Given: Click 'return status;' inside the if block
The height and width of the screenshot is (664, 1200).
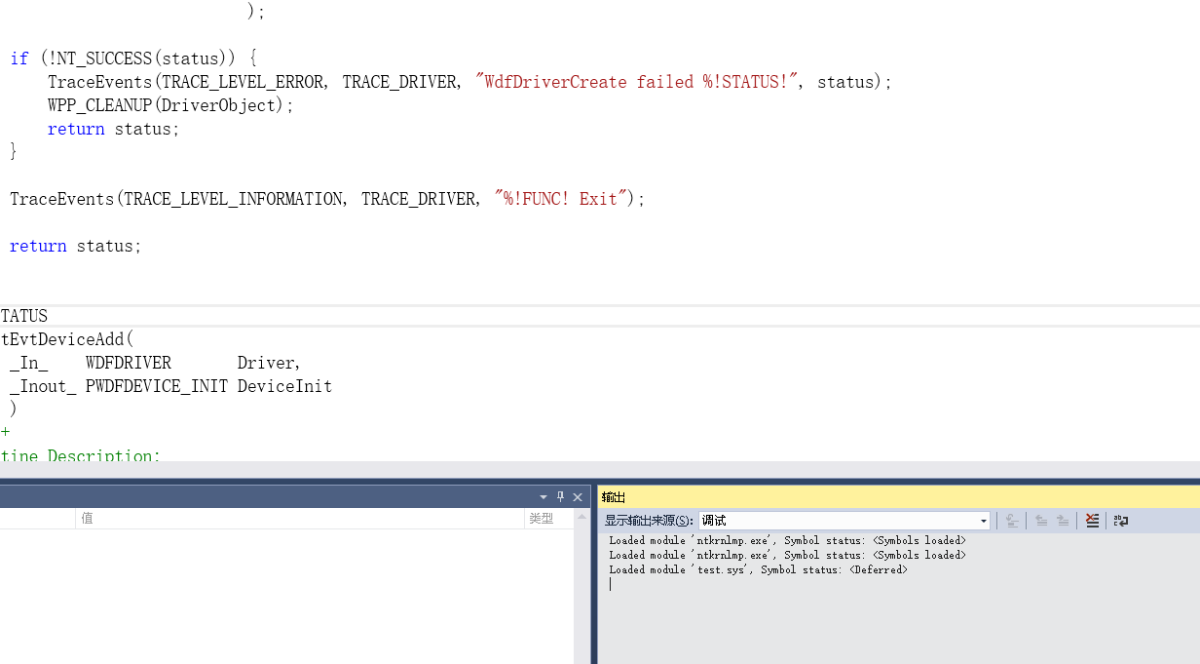Looking at the screenshot, I should pyautogui.click(x=114, y=129).
